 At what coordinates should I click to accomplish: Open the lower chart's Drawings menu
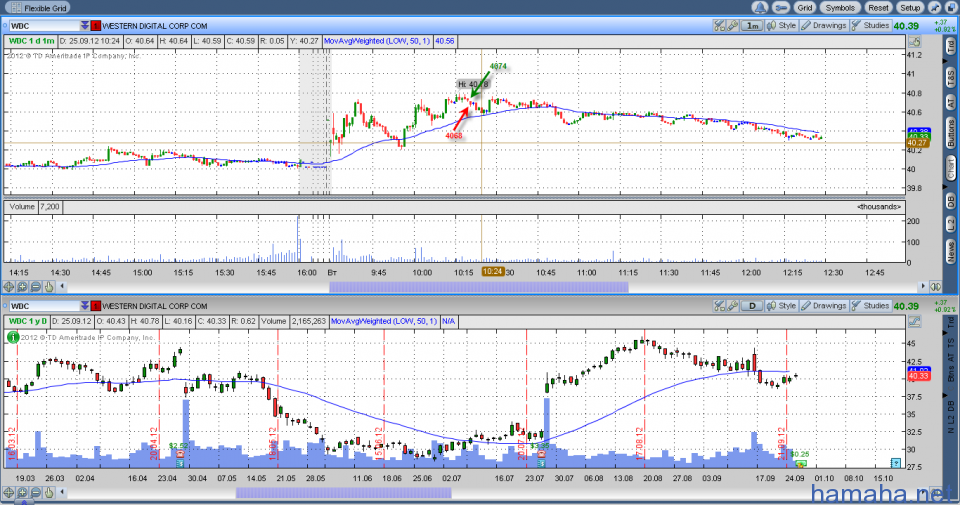(x=823, y=305)
